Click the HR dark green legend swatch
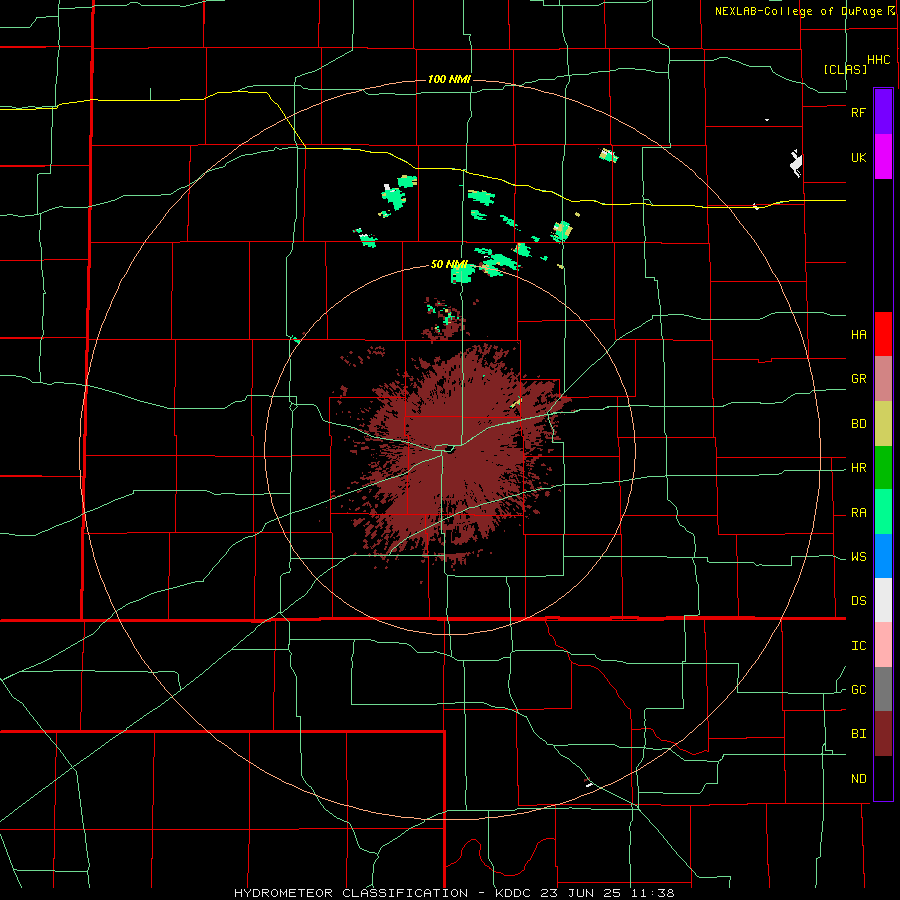 click(883, 468)
